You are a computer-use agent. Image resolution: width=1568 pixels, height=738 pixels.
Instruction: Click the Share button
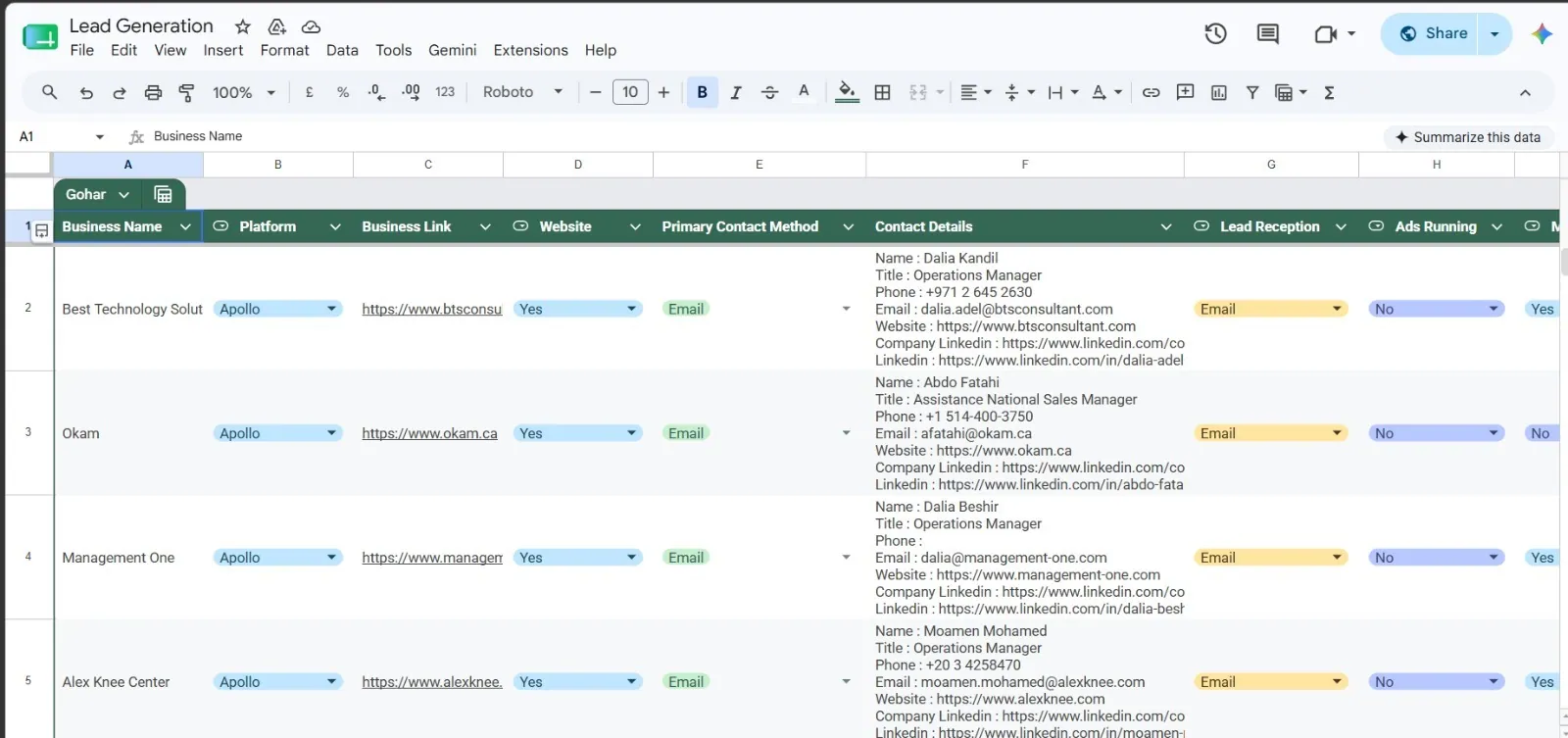click(1431, 33)
